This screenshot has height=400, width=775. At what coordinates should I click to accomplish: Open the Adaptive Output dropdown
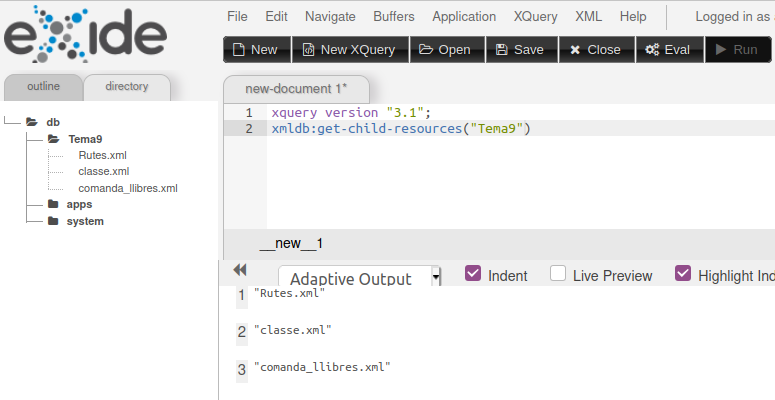360,279
